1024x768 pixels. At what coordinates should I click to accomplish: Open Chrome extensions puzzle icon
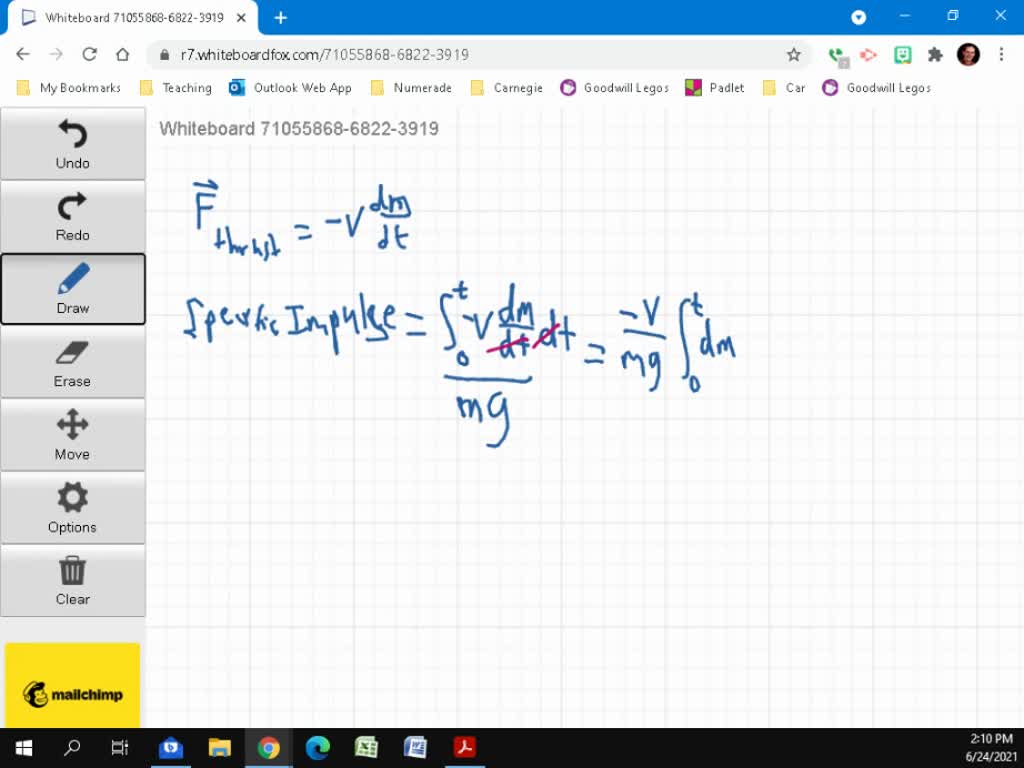pos(935,55)
